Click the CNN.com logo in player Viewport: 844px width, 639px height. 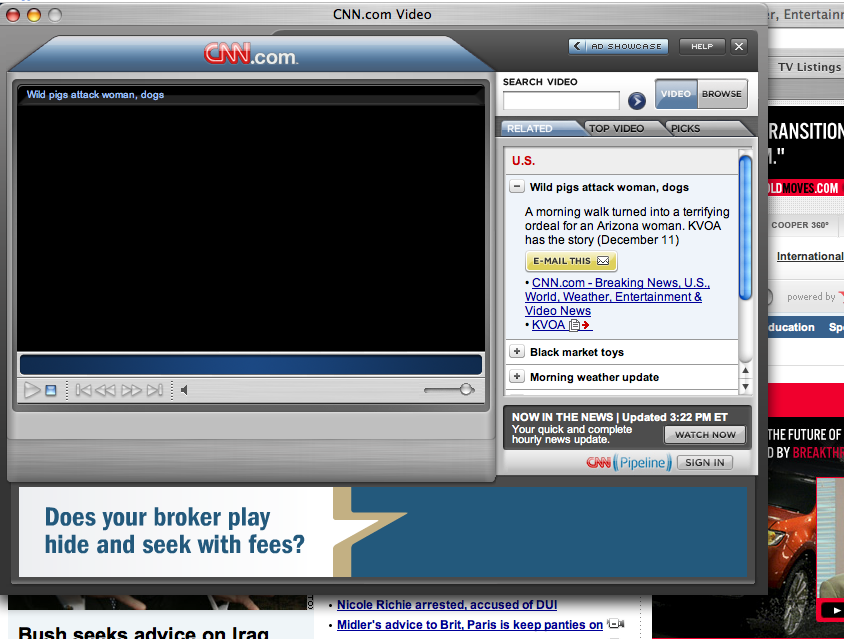251,54
